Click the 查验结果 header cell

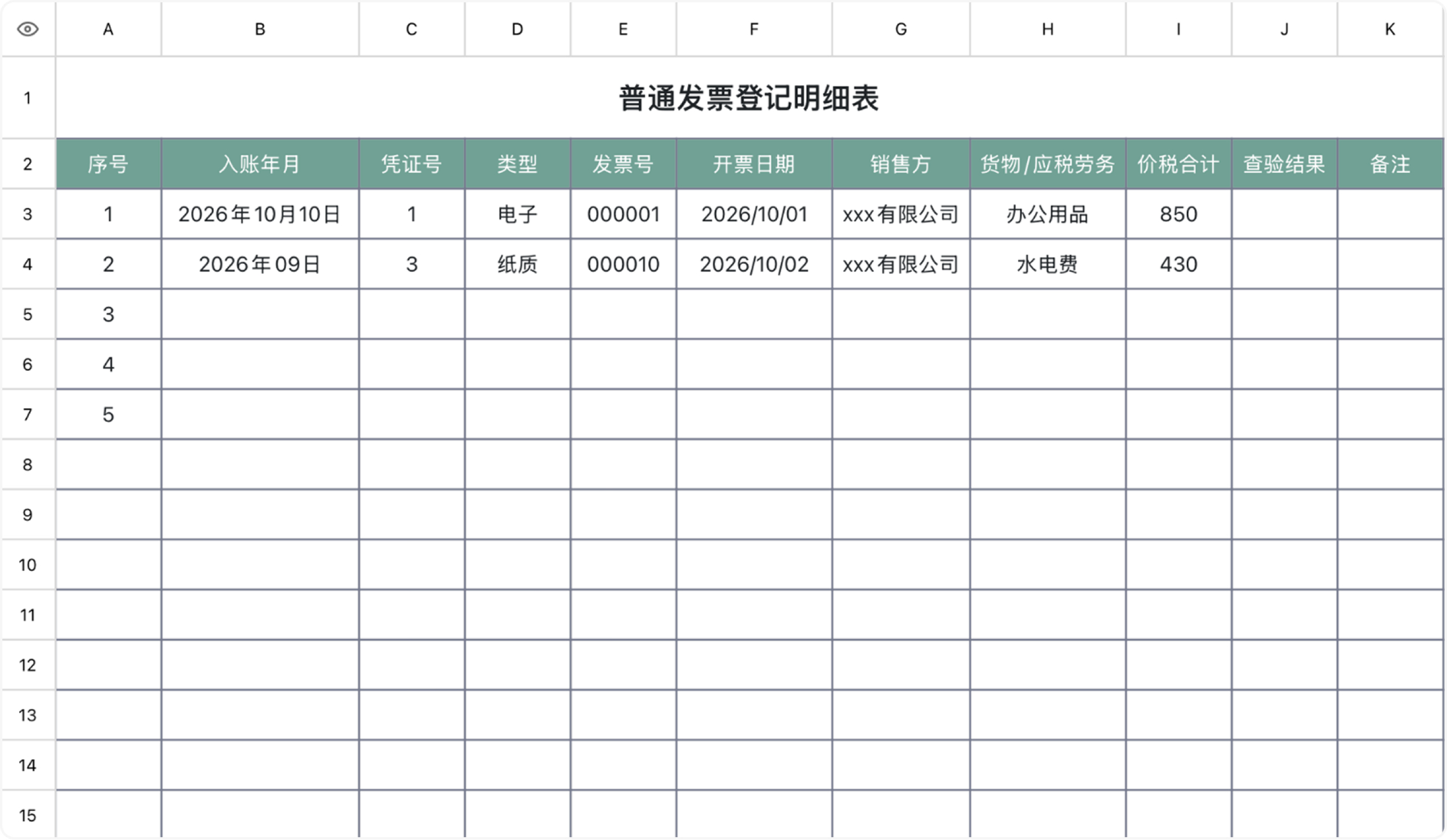tap(1285, 164)
